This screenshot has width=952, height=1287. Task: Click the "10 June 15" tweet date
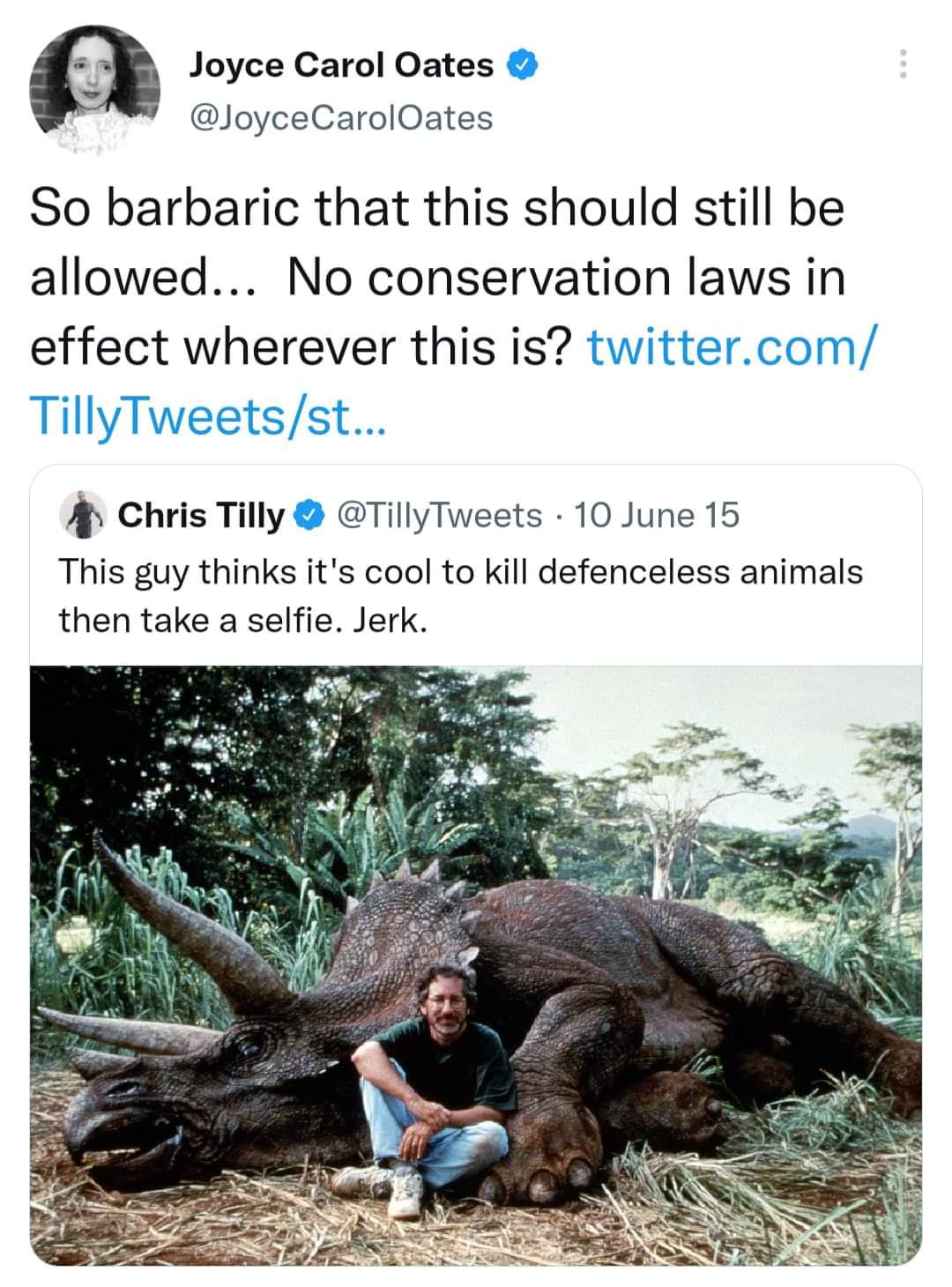click(x=657, y=516)
